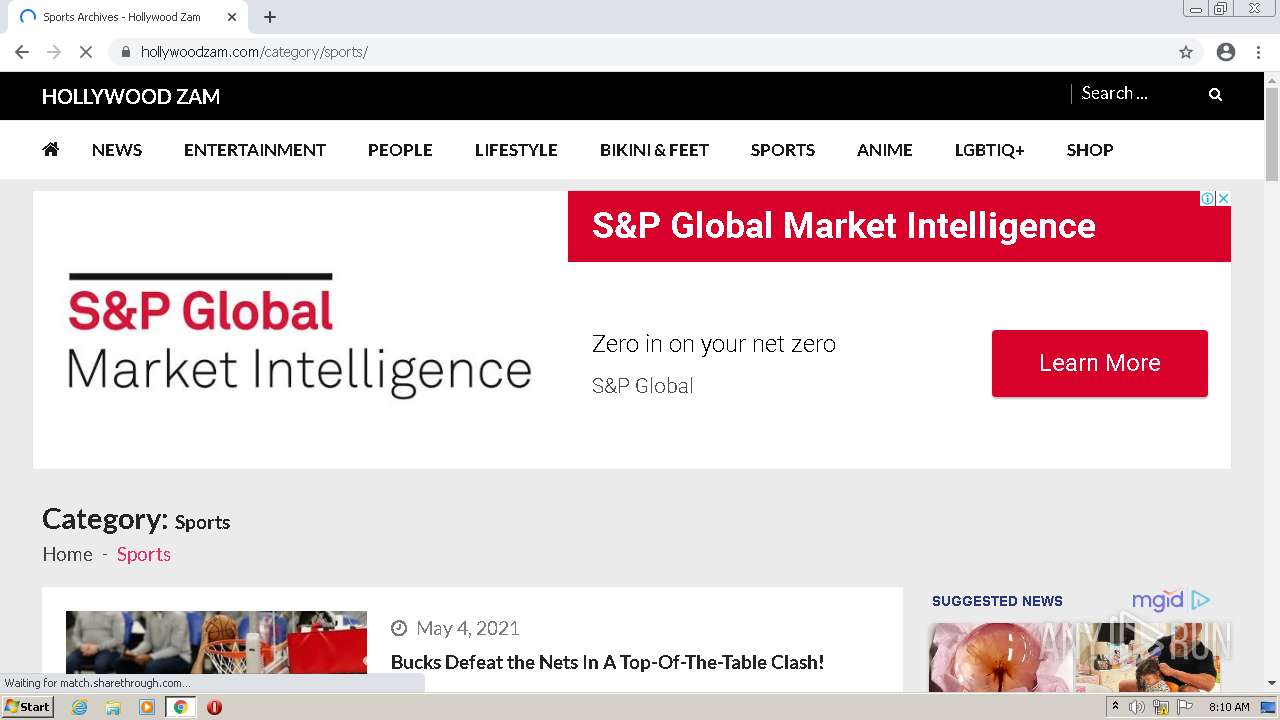Click the pink Sports breadcrumb

click(x=144, y=554)
